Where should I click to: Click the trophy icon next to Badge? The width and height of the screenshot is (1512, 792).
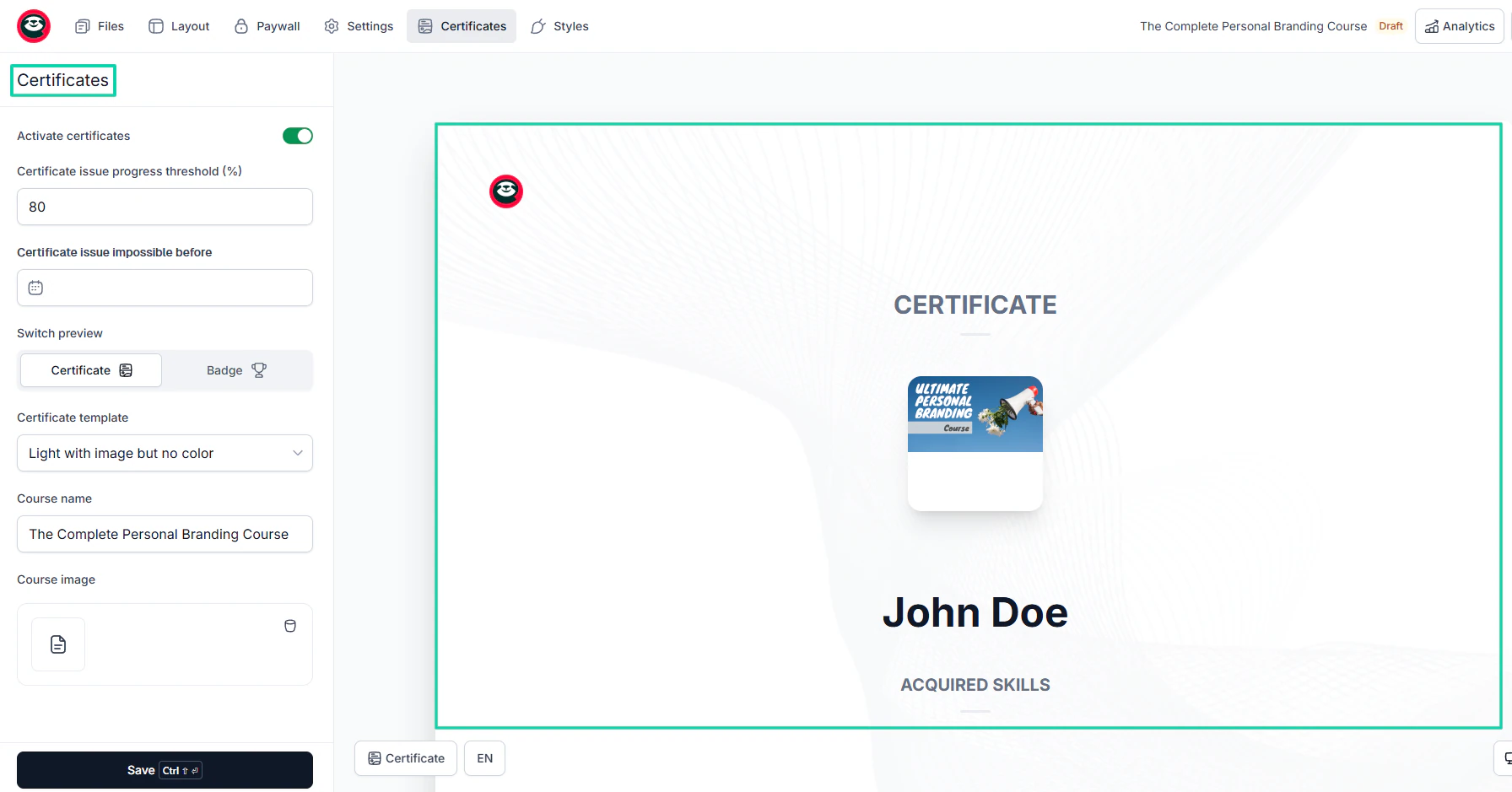(x=259, y=370)
